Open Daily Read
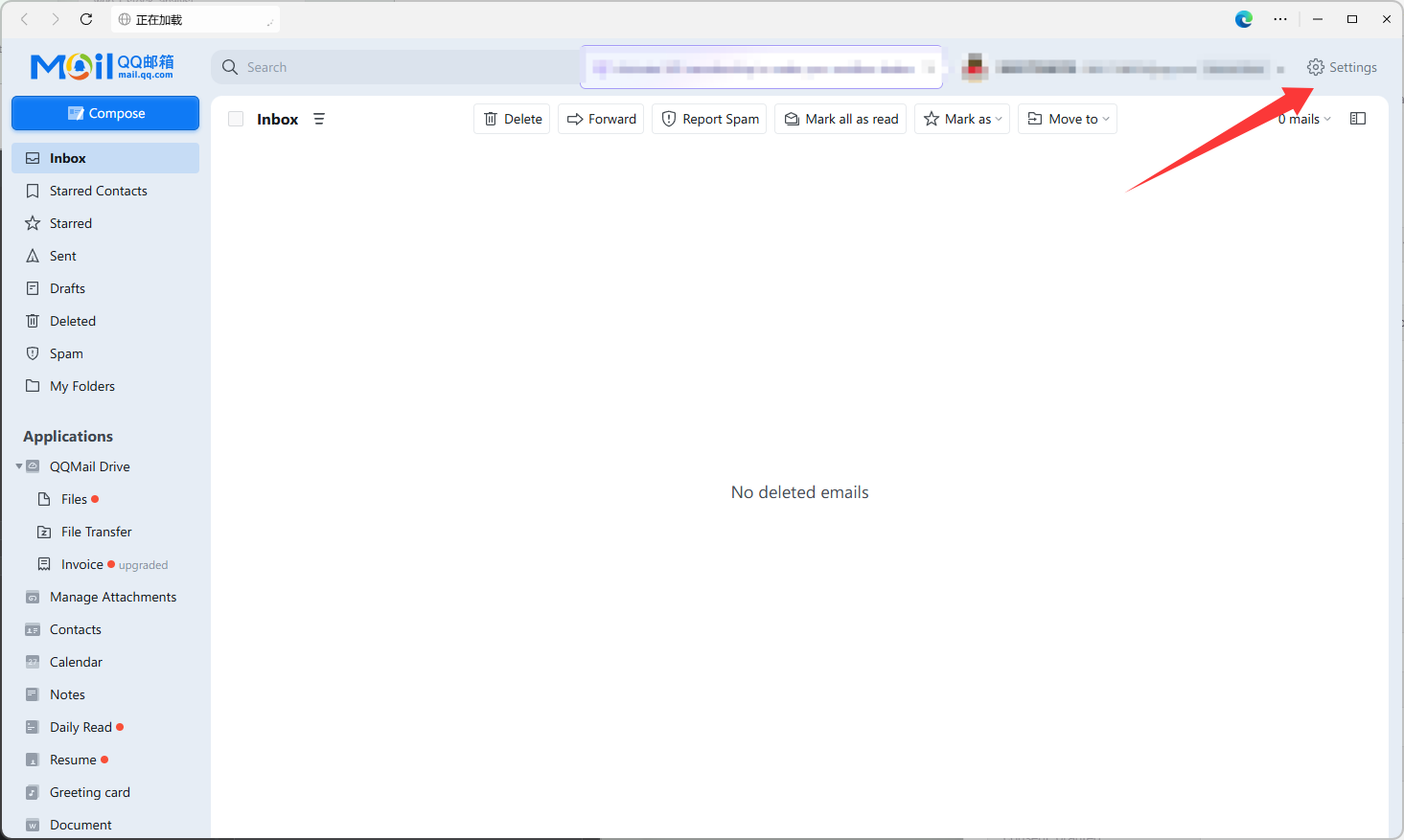The width and height of the screenshot is (1404, 840). [x=105, y=727]
